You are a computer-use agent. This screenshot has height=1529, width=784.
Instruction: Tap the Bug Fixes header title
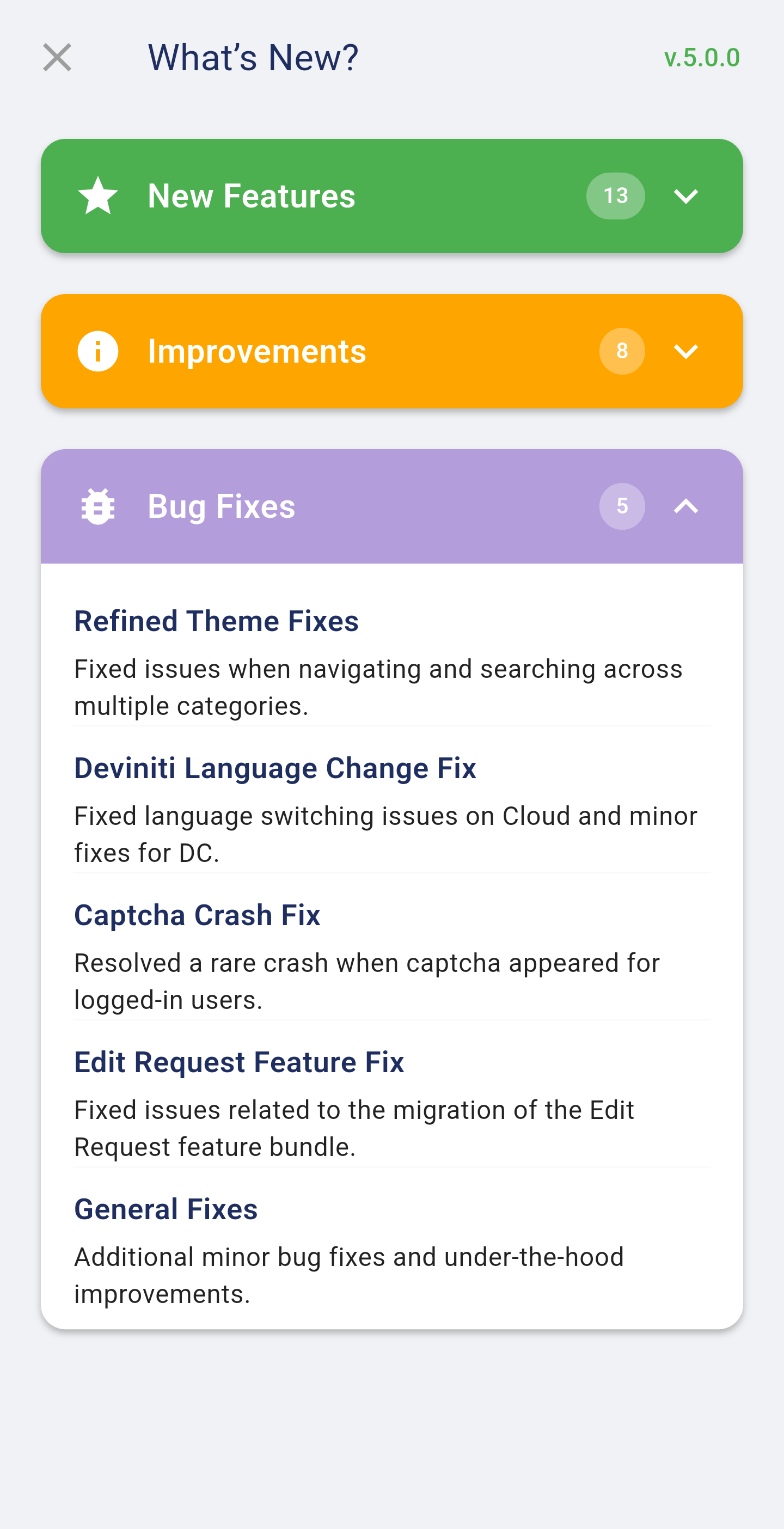click(221, 506)
